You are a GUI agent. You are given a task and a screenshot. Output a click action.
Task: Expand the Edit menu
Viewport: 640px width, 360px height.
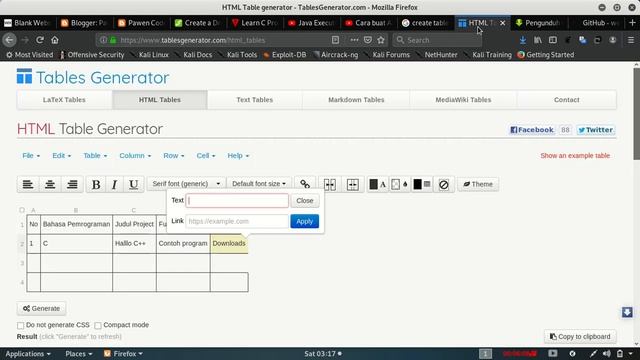point(61,156)
